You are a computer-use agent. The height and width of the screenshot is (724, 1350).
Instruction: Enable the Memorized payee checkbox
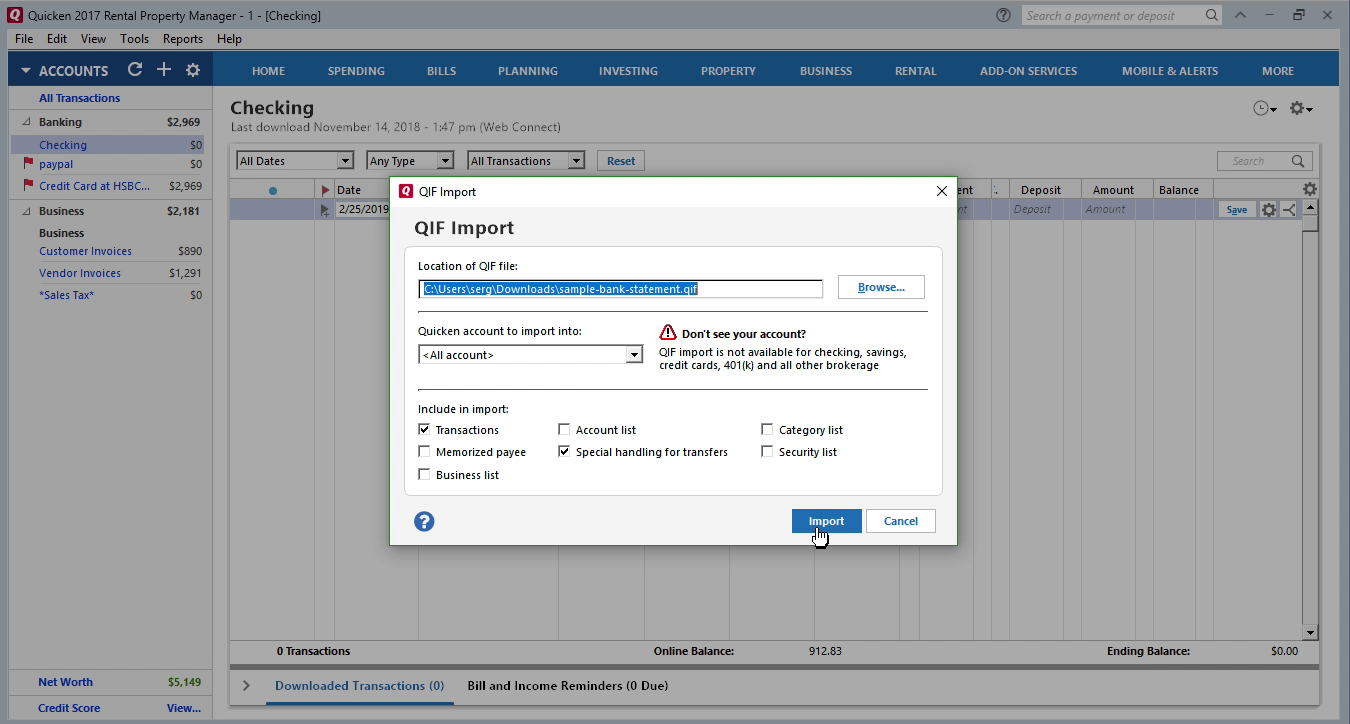(x=424, y=452)
